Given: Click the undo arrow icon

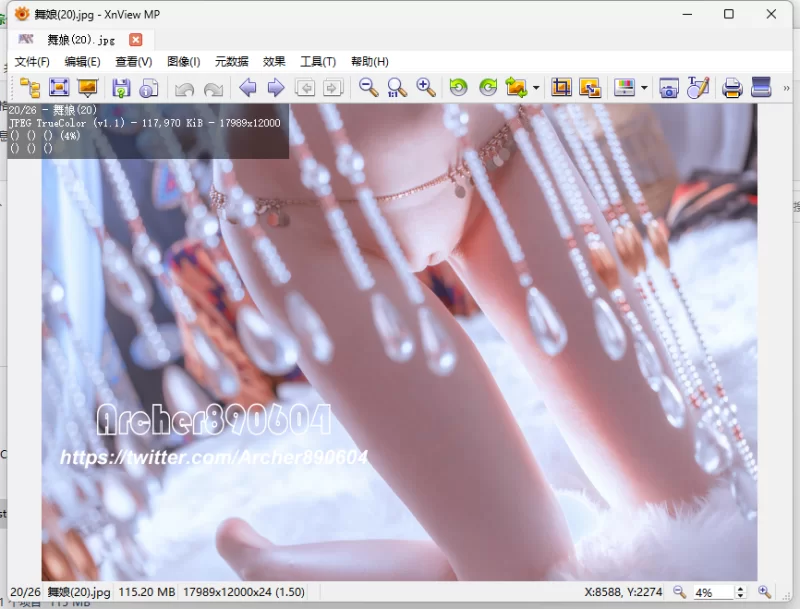Looking at the screenshot, I should click(x=184, y=89).
